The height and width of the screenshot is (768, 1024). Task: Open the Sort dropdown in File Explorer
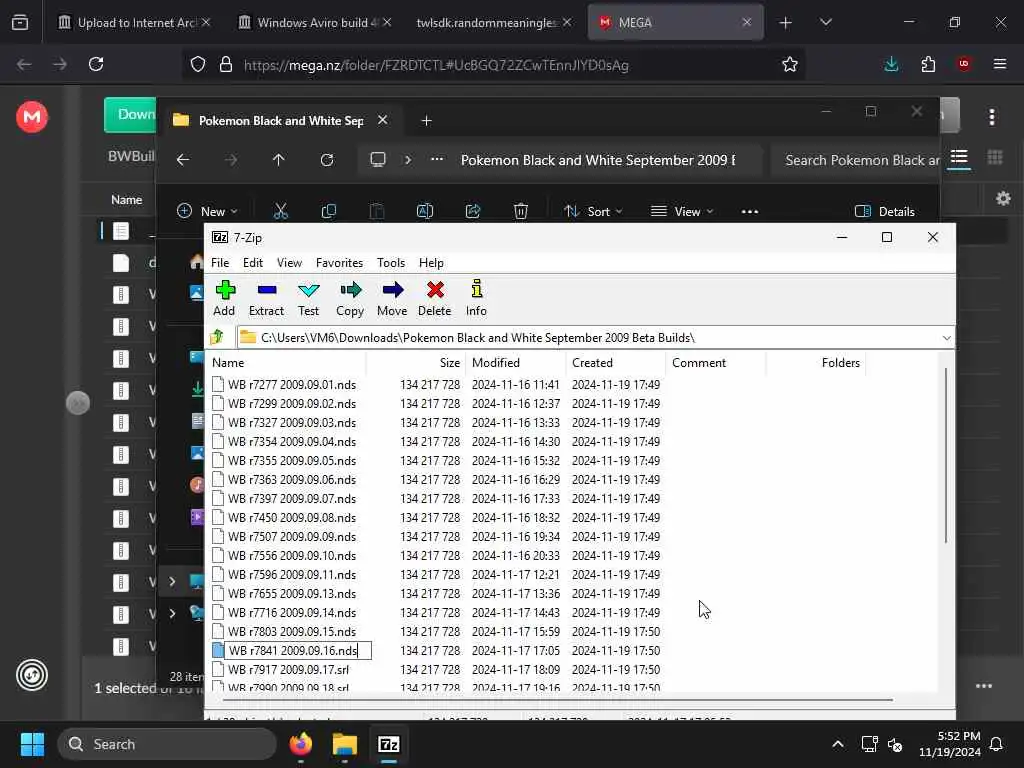point(594,211)
